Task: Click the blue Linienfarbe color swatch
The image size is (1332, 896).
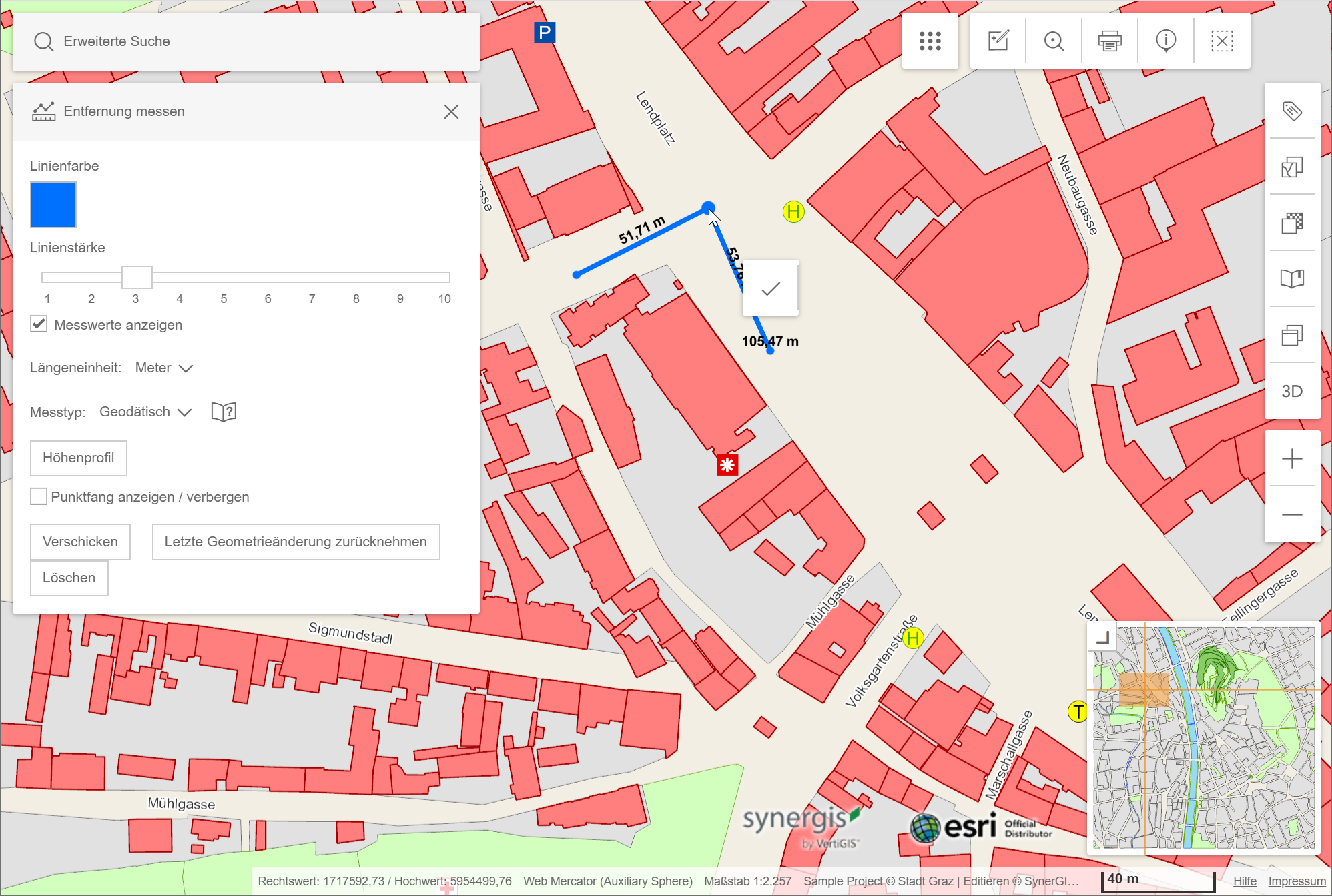Action: [53, 205]
